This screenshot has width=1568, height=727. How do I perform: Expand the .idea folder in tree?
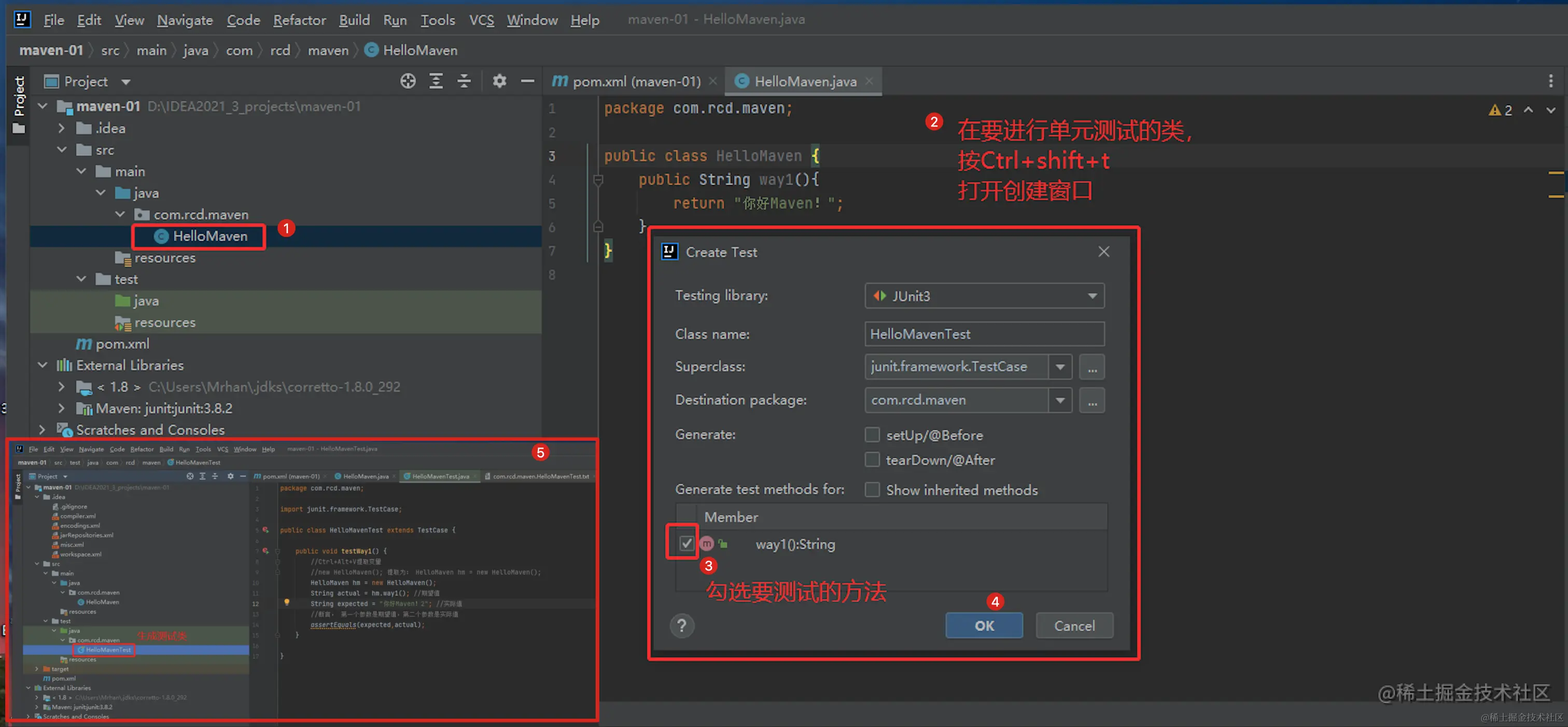(62, 129)
